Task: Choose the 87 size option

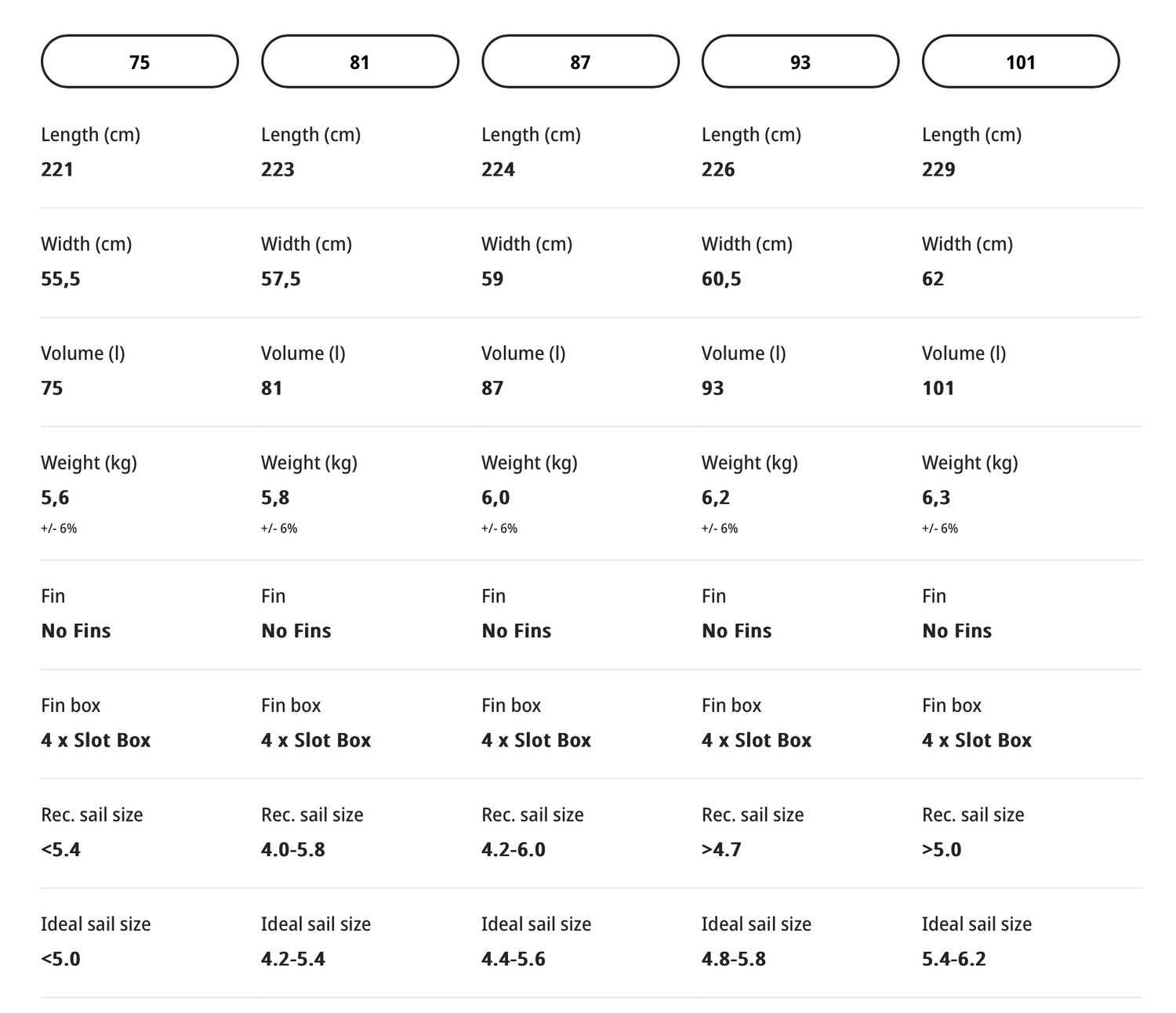Action: tap(580, 62)
